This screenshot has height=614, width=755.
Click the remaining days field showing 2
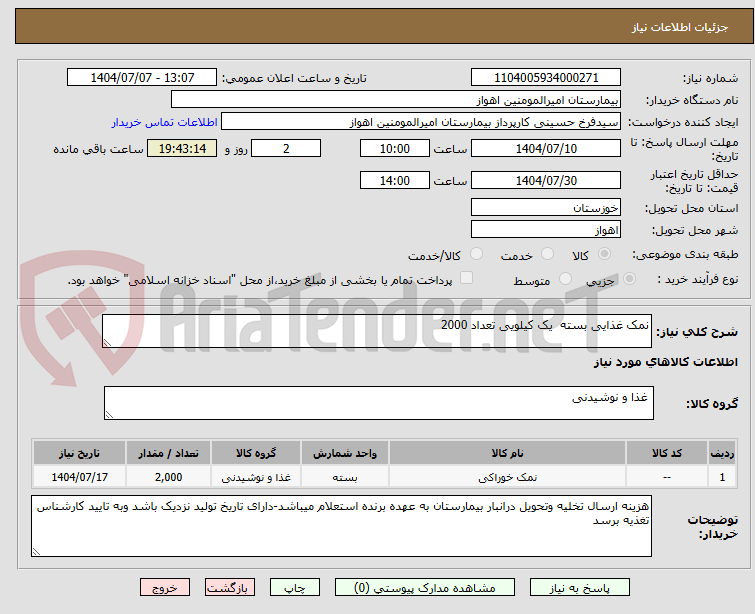point(286,148)
